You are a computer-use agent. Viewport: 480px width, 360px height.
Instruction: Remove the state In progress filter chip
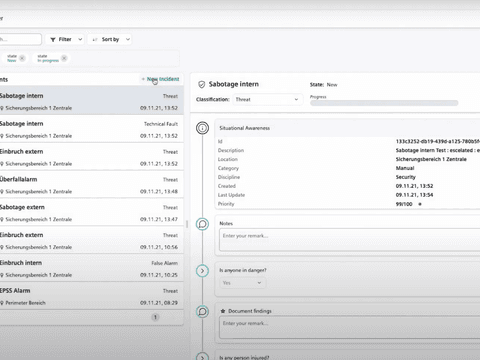click(x=64, y=58)
